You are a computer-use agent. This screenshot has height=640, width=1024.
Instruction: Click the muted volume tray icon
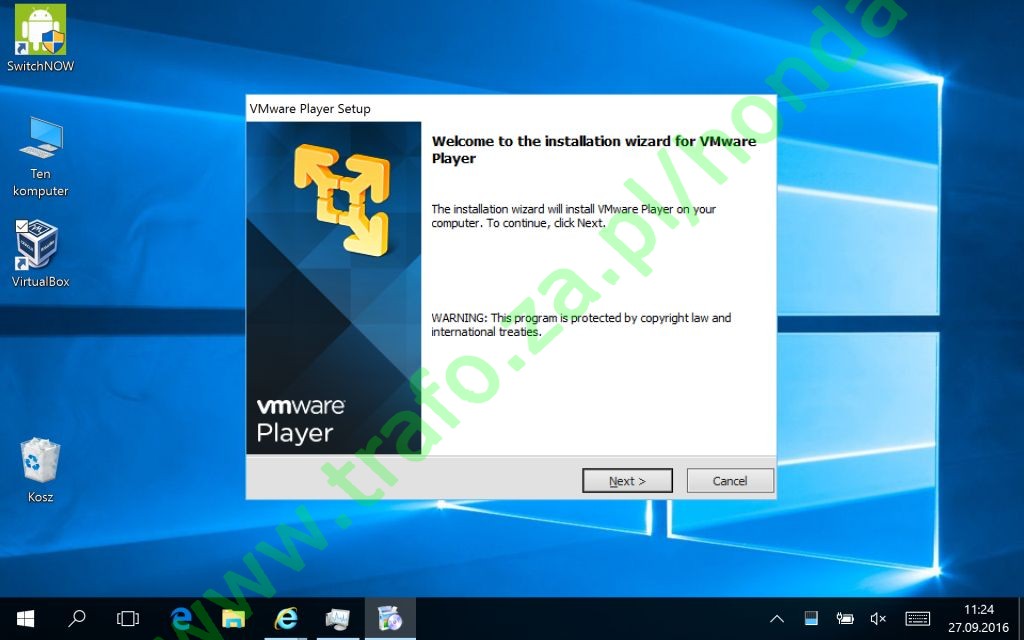[x=878, y=618]
